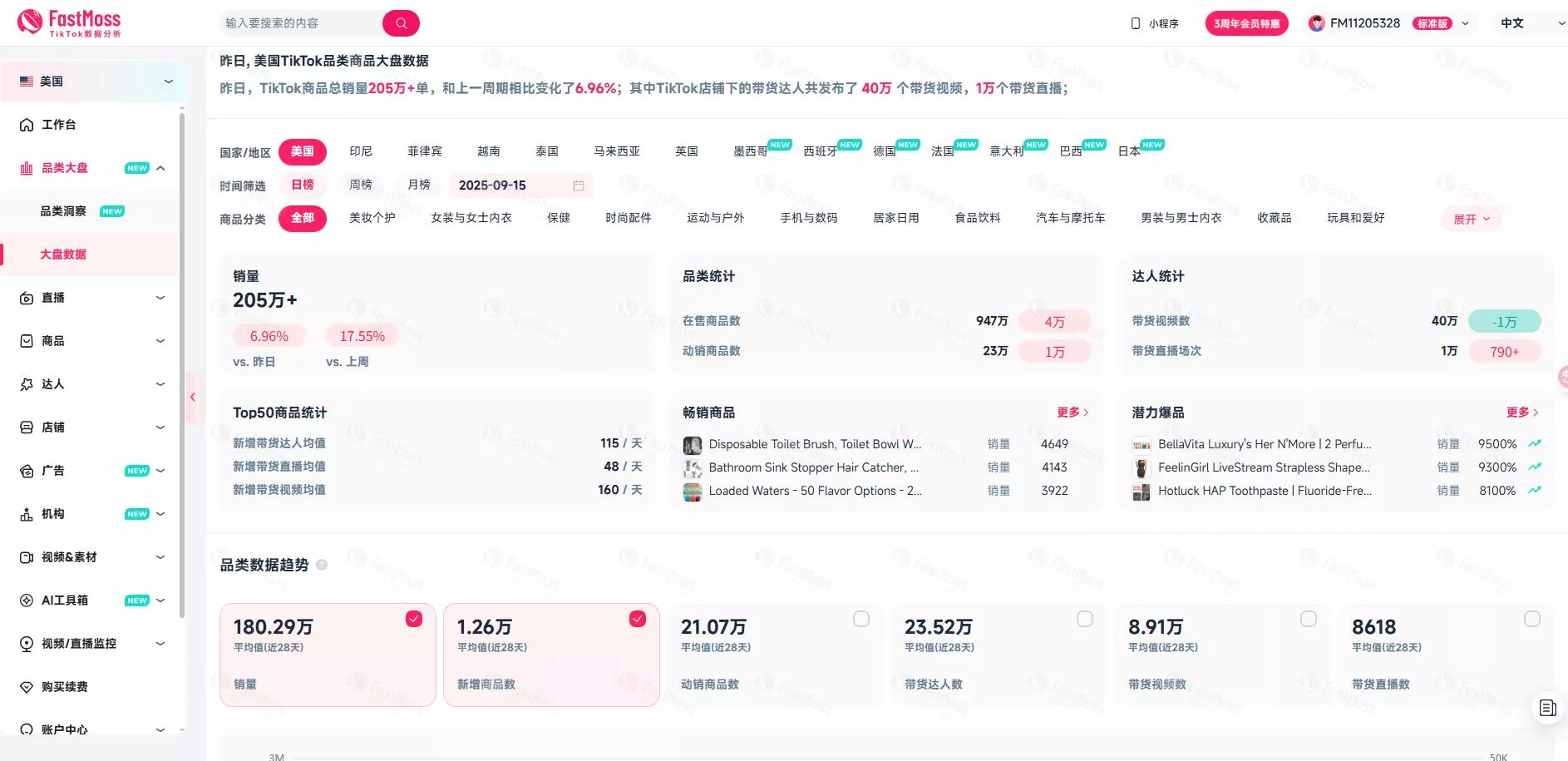Open the 工作台 home icon in sidebar
1568x761 pixels.
tap(27, 125)
